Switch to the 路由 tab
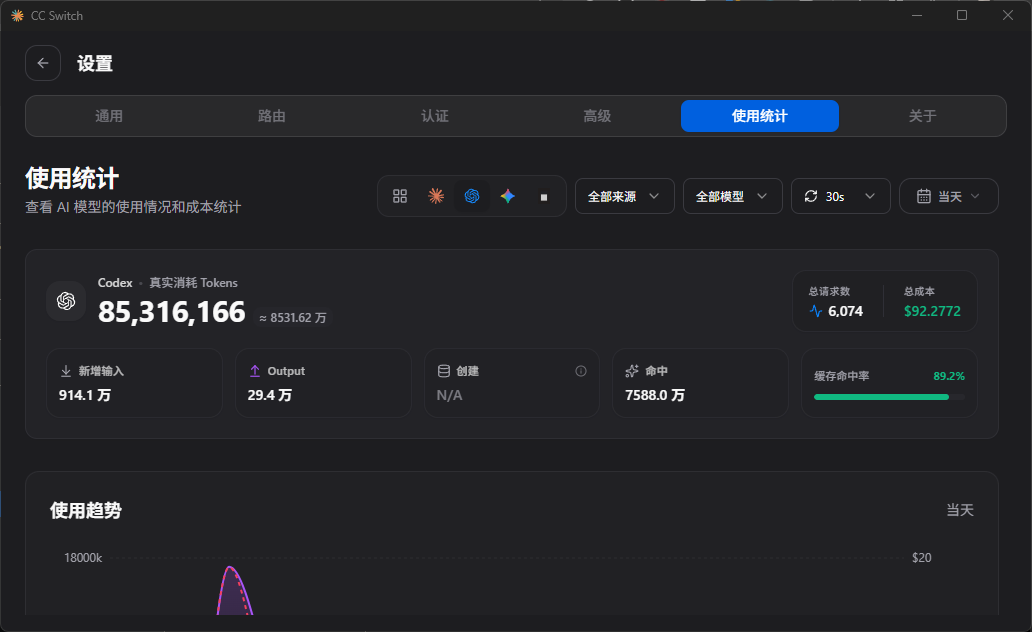1032x632 pixels. click(x=271, y=116)
